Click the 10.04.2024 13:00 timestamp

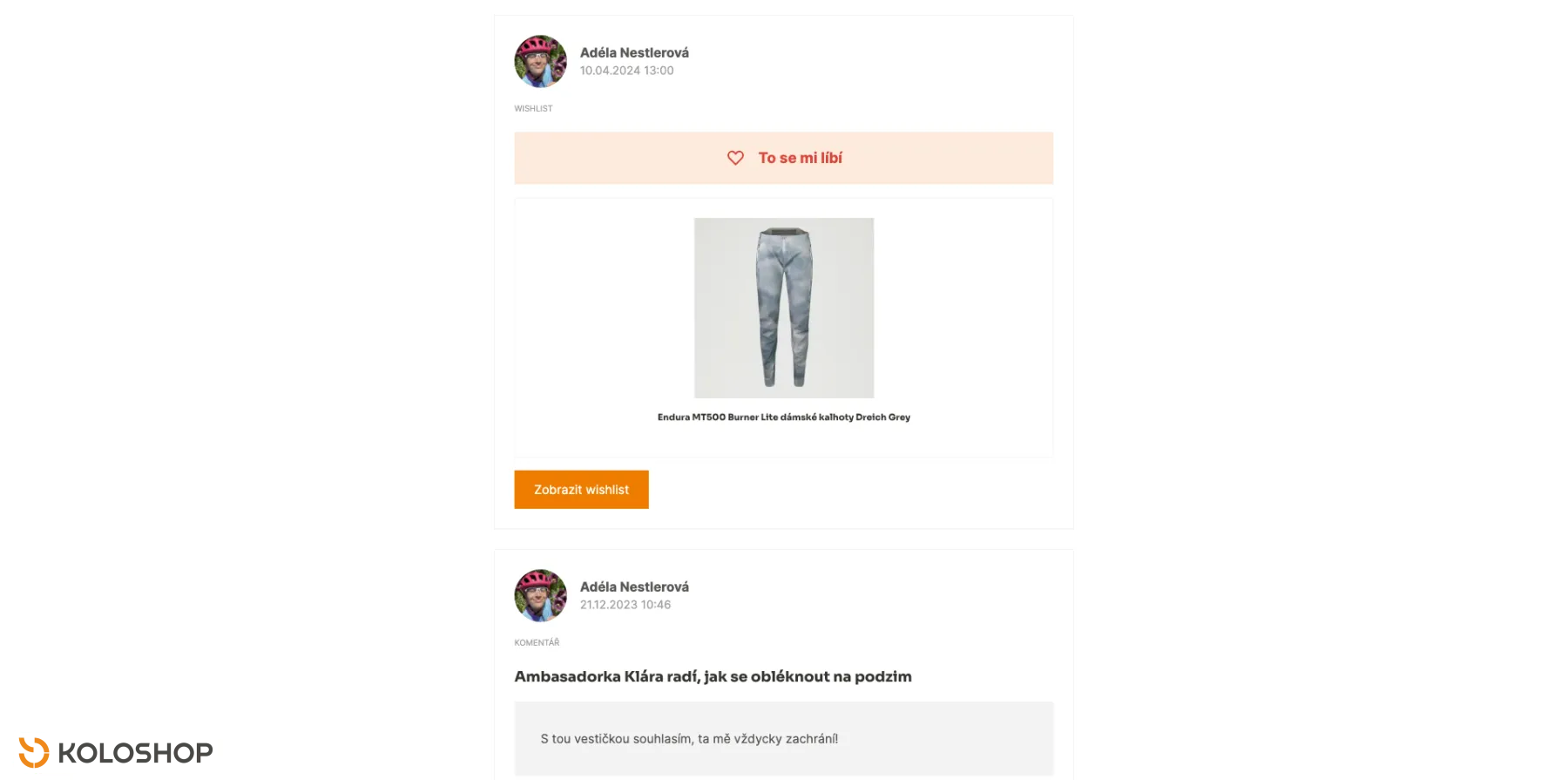[x=626, y=71]
